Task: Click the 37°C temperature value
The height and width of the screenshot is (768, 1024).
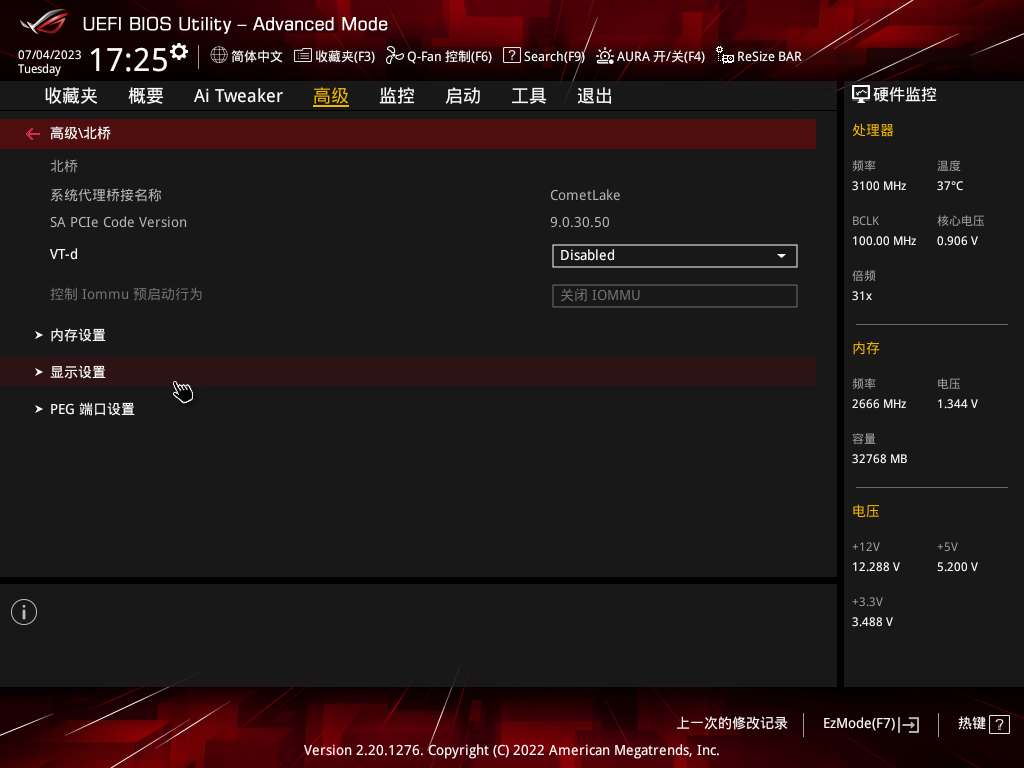Action: click(950, 186)
